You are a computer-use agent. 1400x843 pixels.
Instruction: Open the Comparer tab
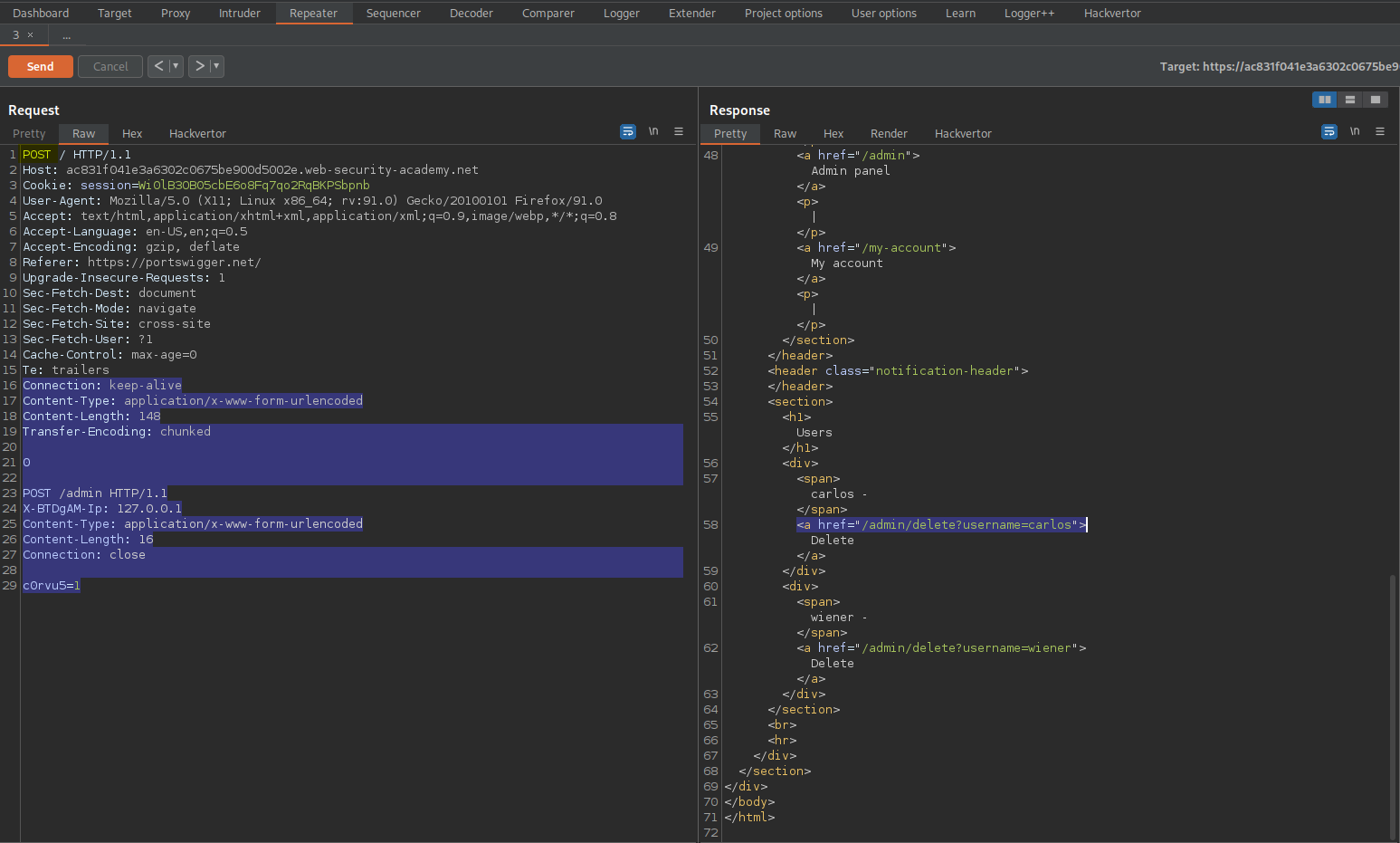click(x=548, y=13)
